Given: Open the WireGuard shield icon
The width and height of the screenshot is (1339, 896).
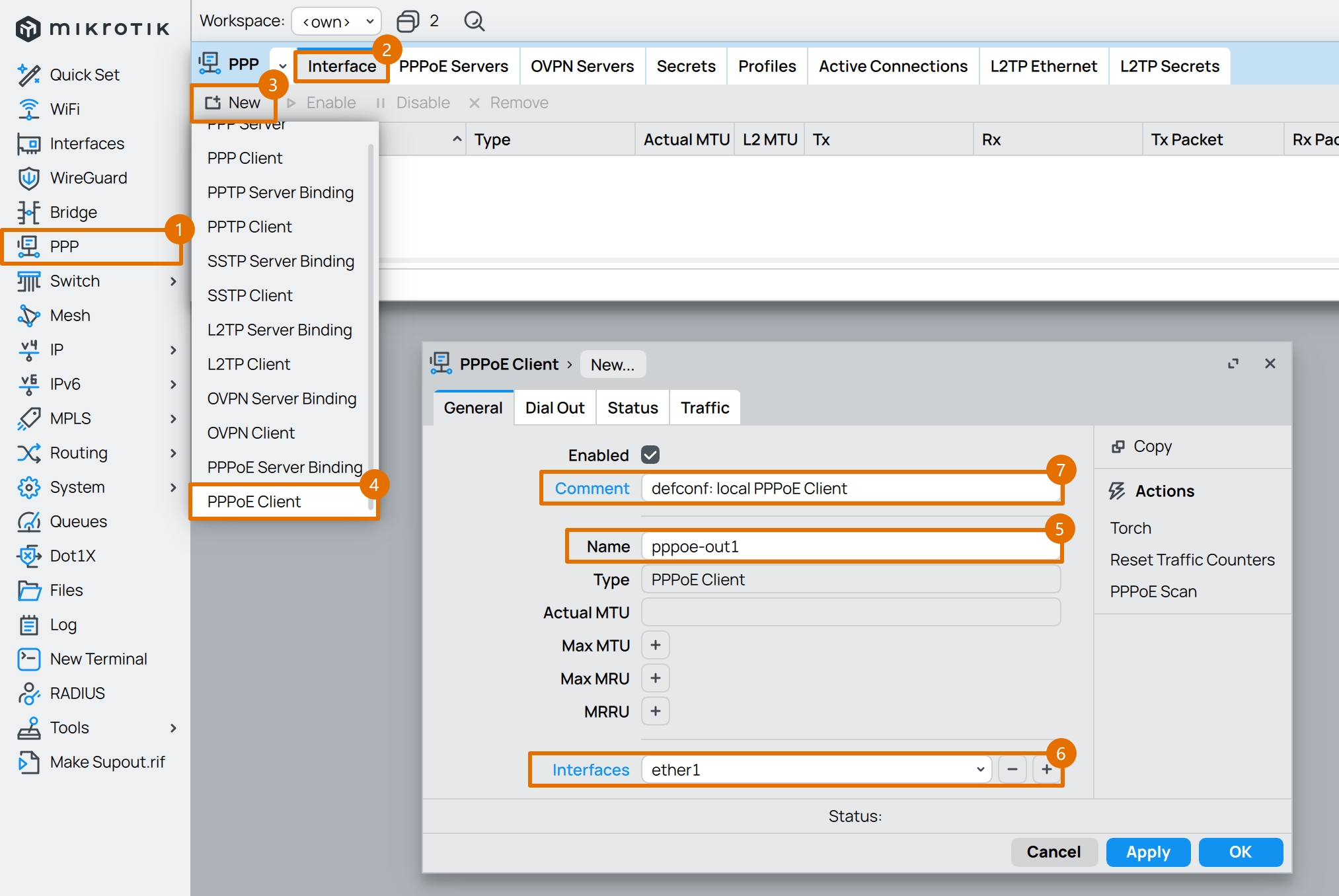Looking at the screenshot, I should pos(28,178).
